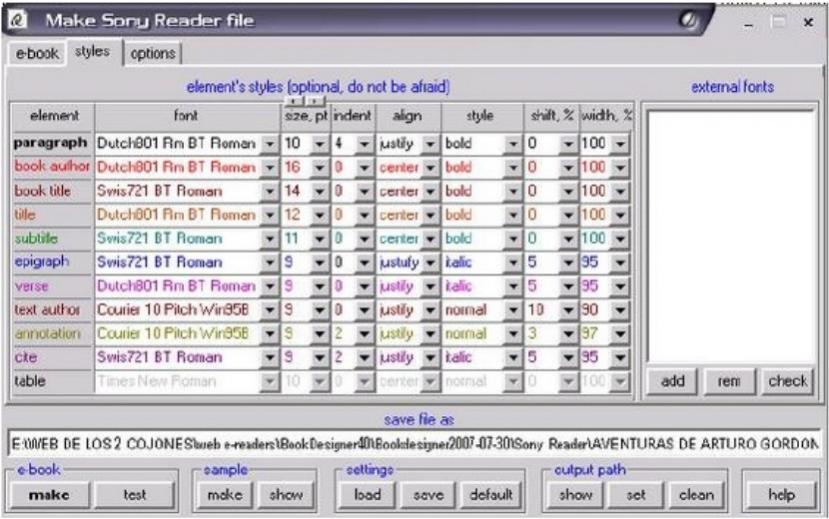Open paragraph align dropdown
829x519 pixels.
coord(431,144)
